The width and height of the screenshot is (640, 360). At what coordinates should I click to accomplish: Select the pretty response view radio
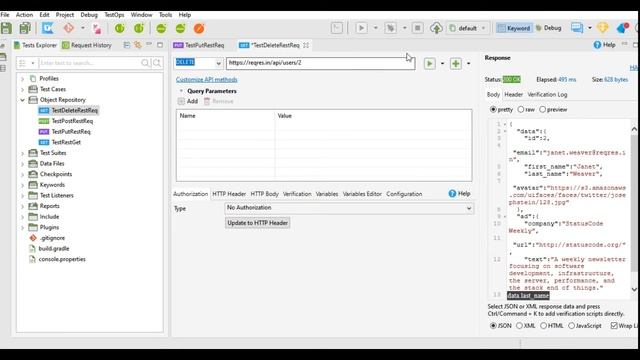click(493, 109)
